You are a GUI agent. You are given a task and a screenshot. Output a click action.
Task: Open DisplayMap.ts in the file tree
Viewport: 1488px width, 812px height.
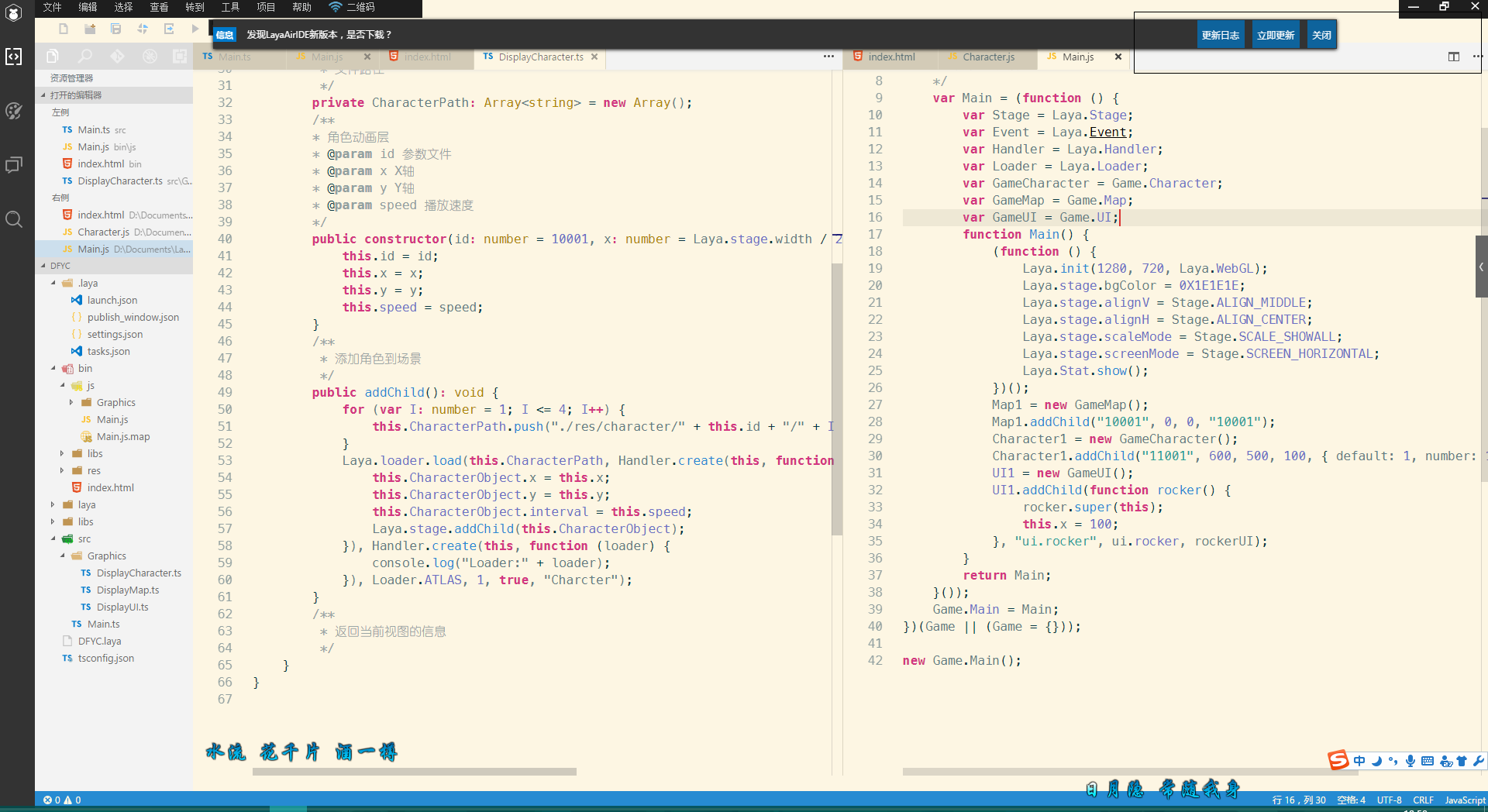point(127,590)
